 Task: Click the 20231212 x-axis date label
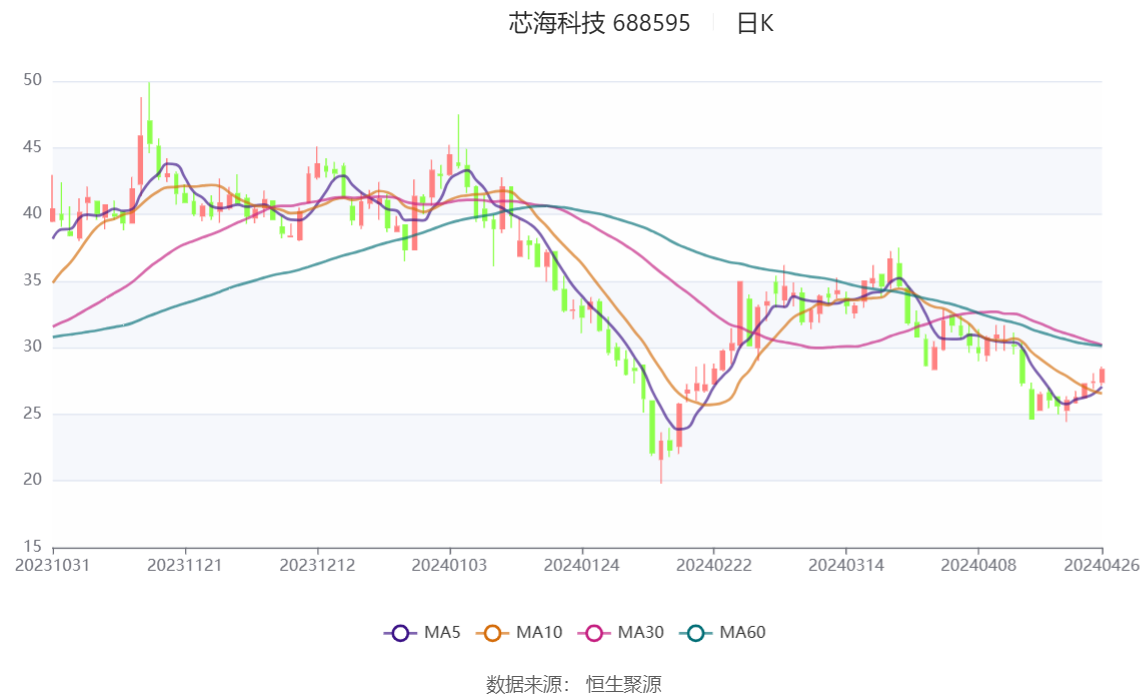click(317, 566)
